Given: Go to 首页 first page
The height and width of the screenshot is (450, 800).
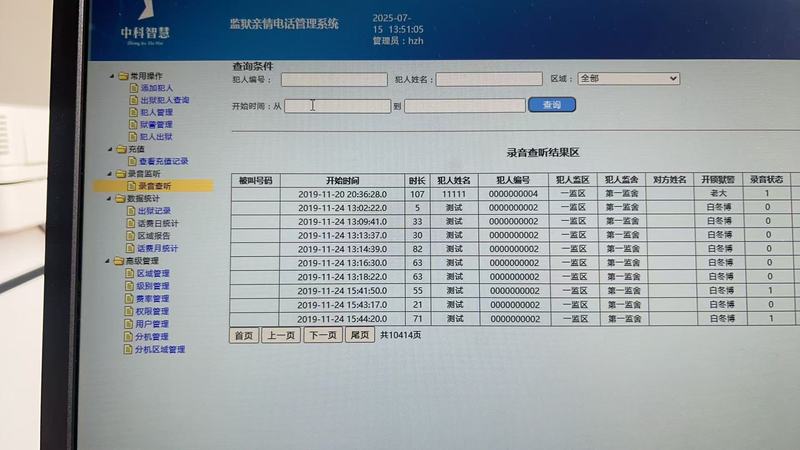Looking at the screenshot, I should pyautogui.click(x=244, y=335).
